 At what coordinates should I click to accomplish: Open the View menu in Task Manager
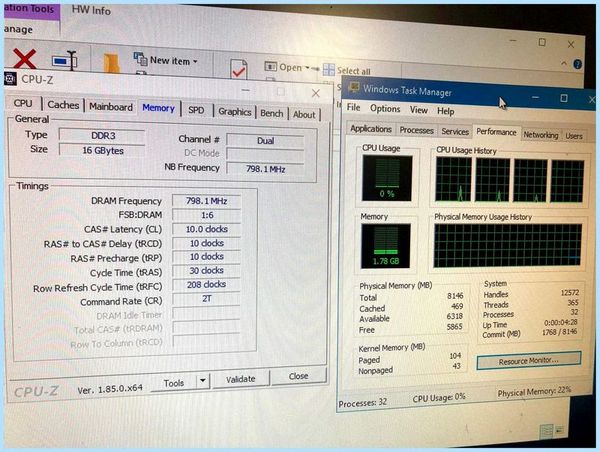click(x=419, y=110)
